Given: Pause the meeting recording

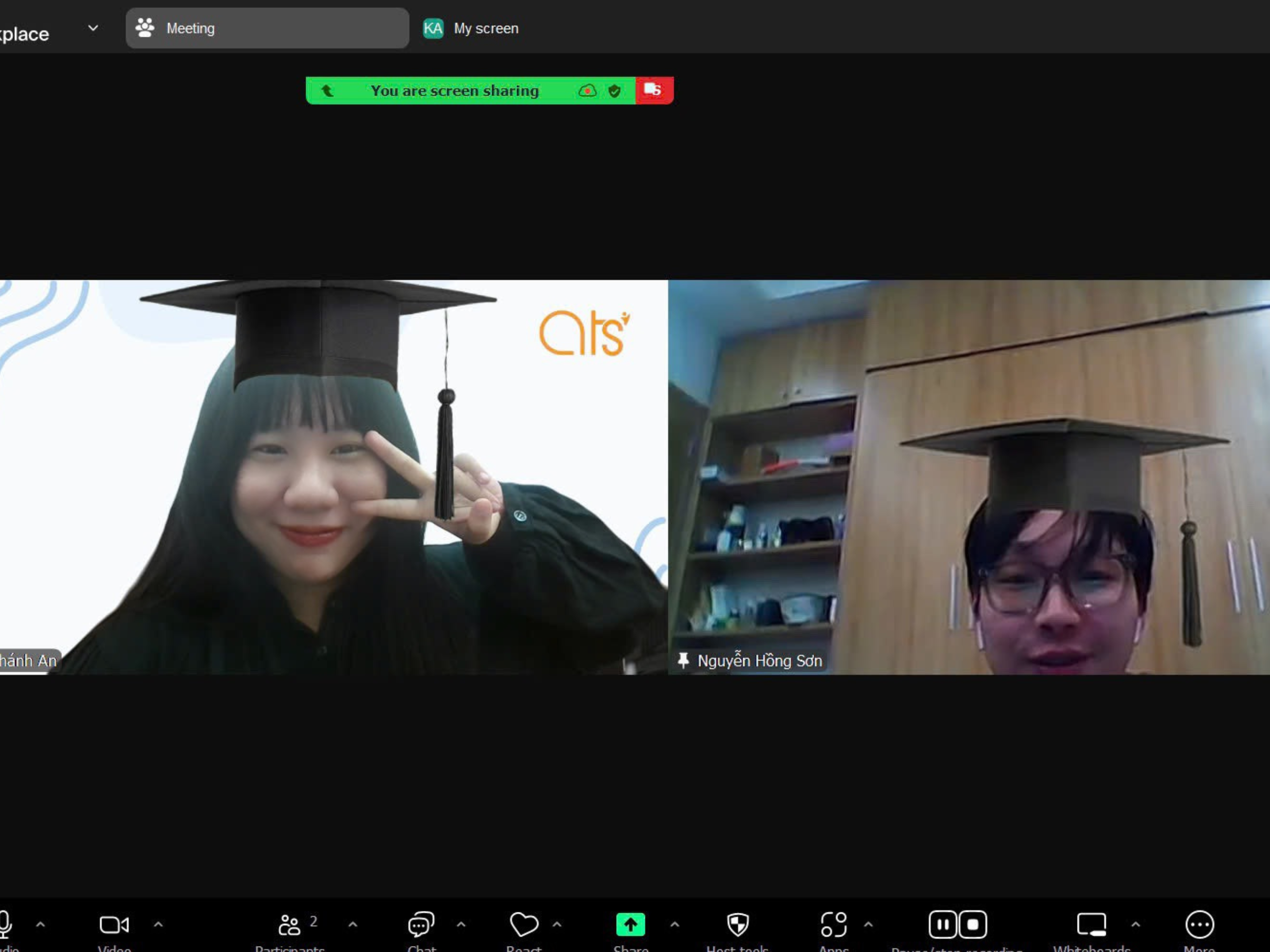Looking at the screenshot, I should coord(943,924).
